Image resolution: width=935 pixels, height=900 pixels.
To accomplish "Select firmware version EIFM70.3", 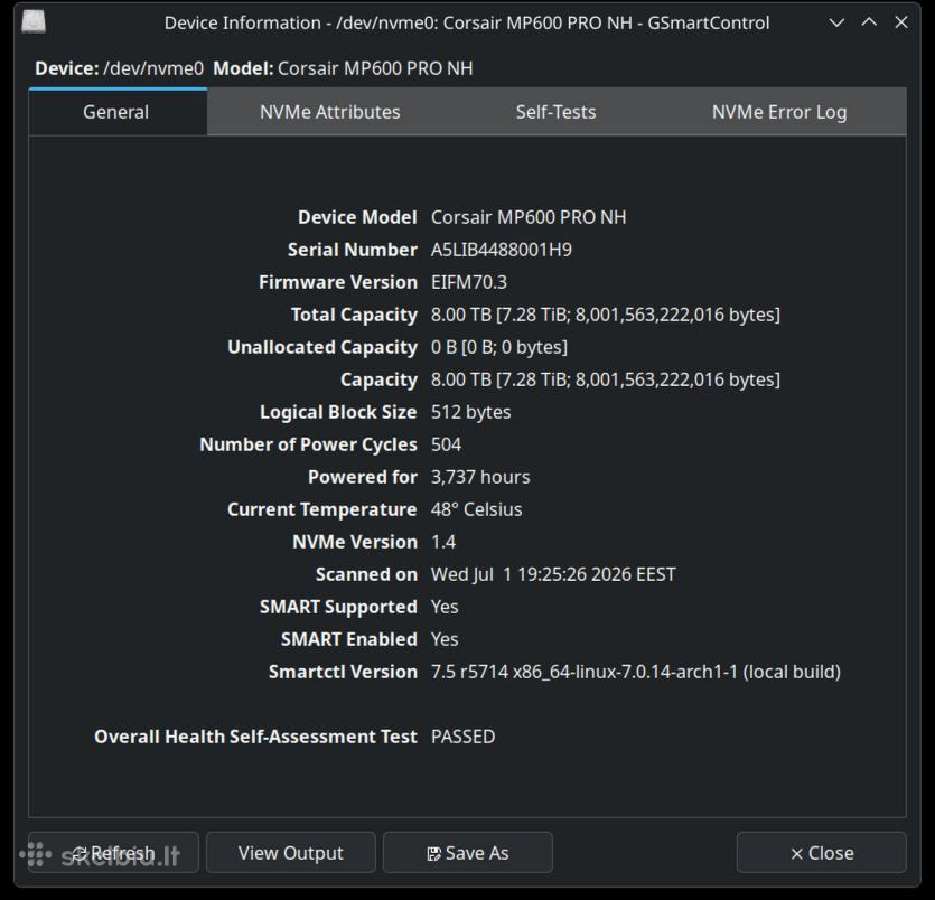I will pyautogui.click(x=469, y=282).
